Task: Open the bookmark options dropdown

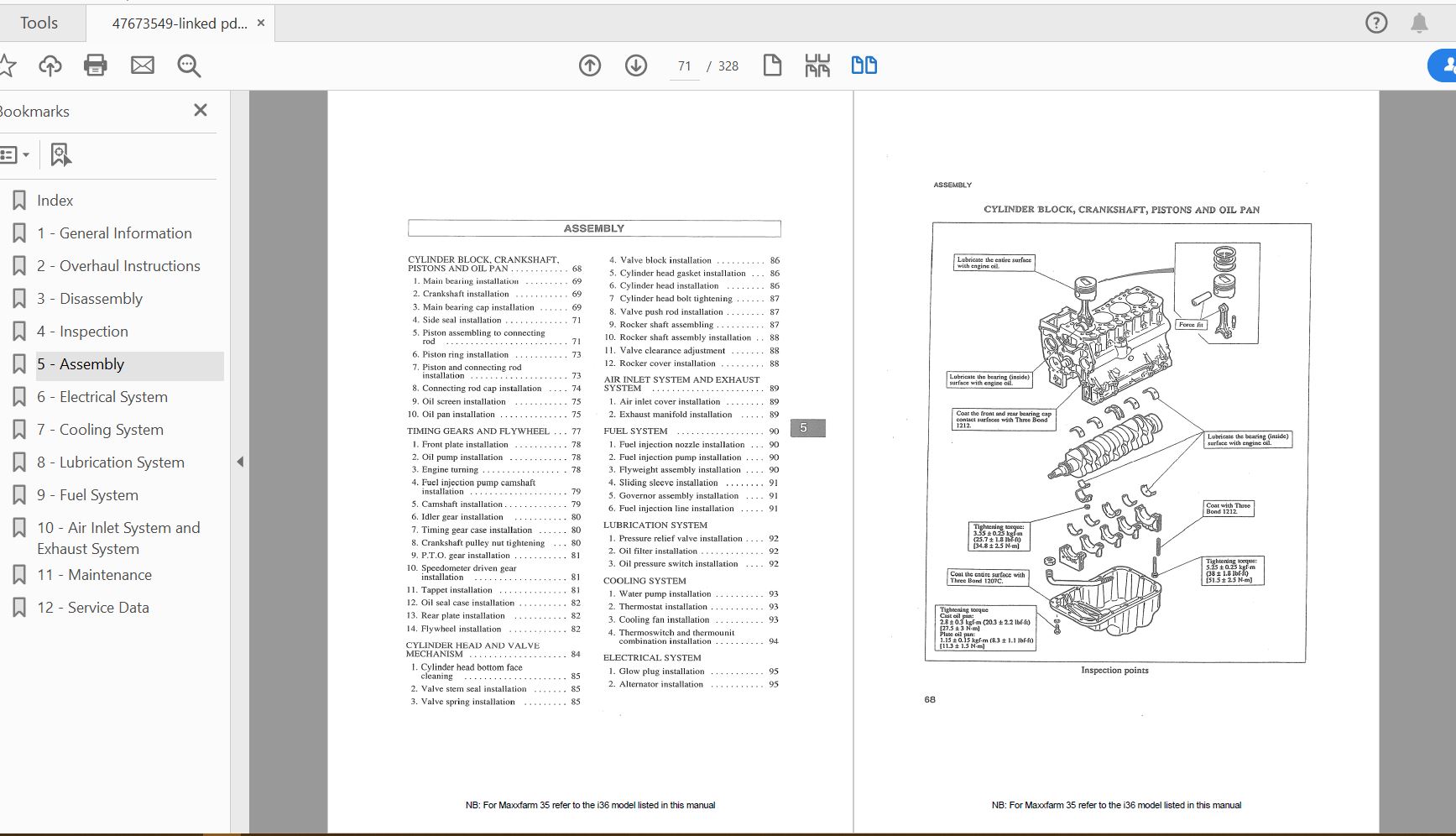Action: (x=17, y=154)
